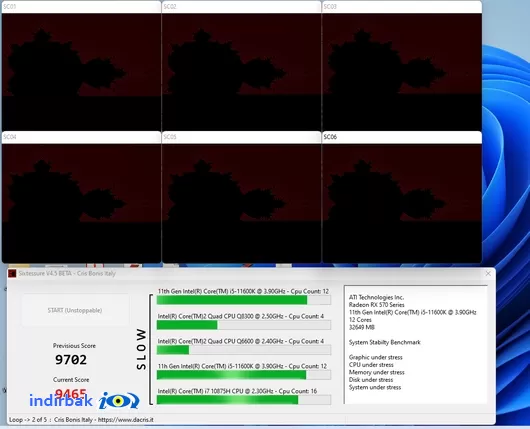Select the SC02 window title bar

tap(241, 7)
